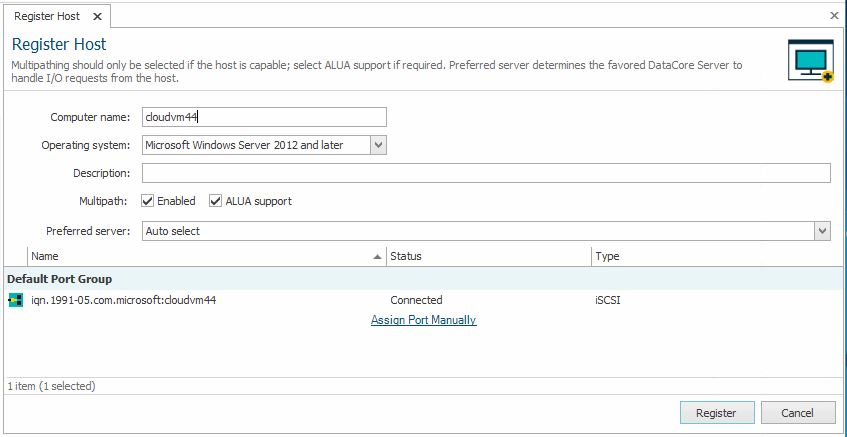The width and height of the screenshot is (847, 437).
Task: Click the Name column sort arrow
Action: point(377,257)
